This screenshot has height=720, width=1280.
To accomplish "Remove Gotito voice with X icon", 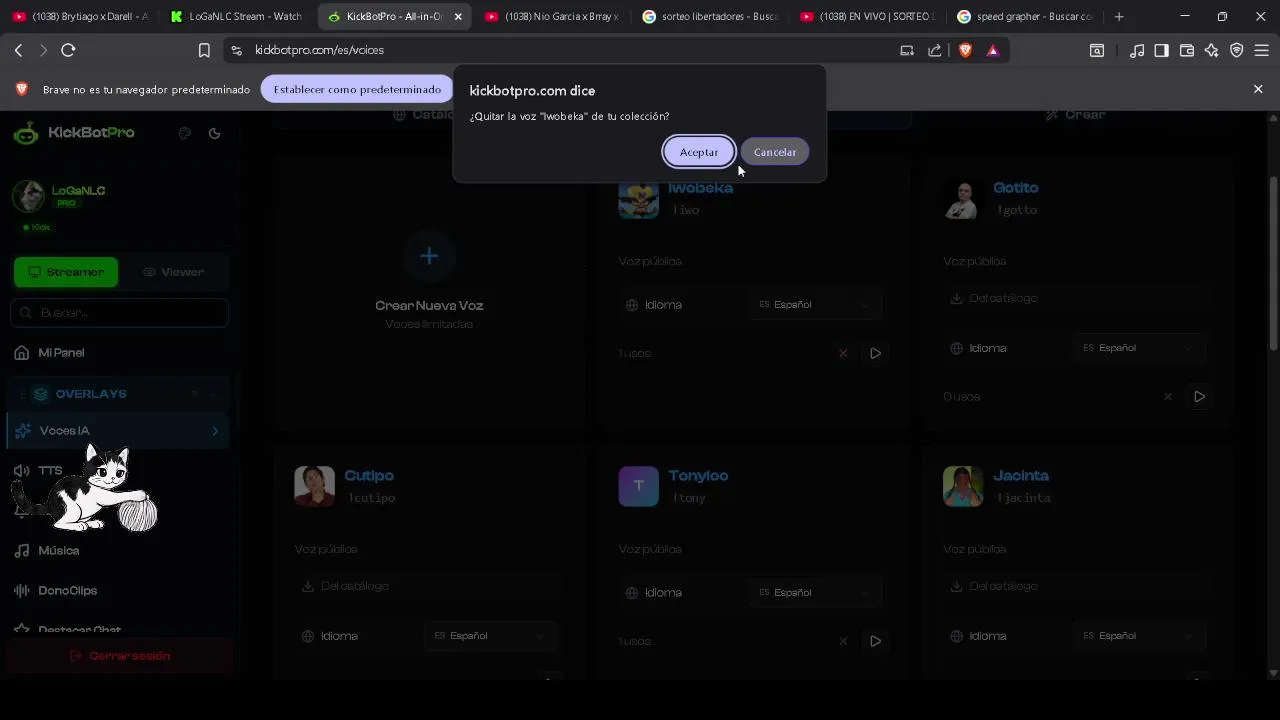I will (x=1167, y=397).
